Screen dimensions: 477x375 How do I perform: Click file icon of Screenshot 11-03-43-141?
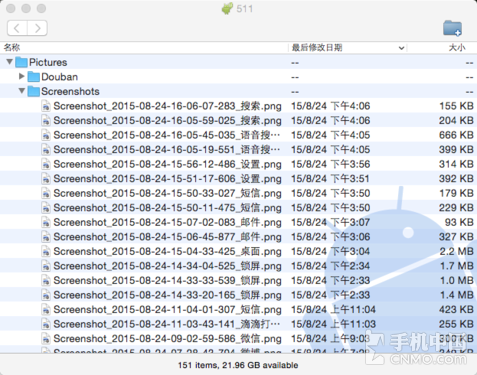click(x=46, y=324)
